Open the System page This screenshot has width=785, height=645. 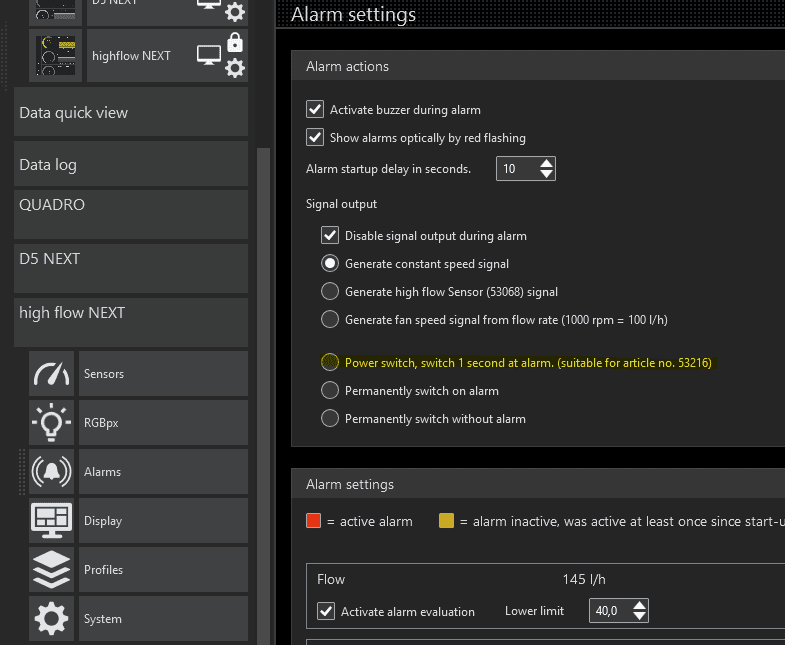[x=163, y=619]
